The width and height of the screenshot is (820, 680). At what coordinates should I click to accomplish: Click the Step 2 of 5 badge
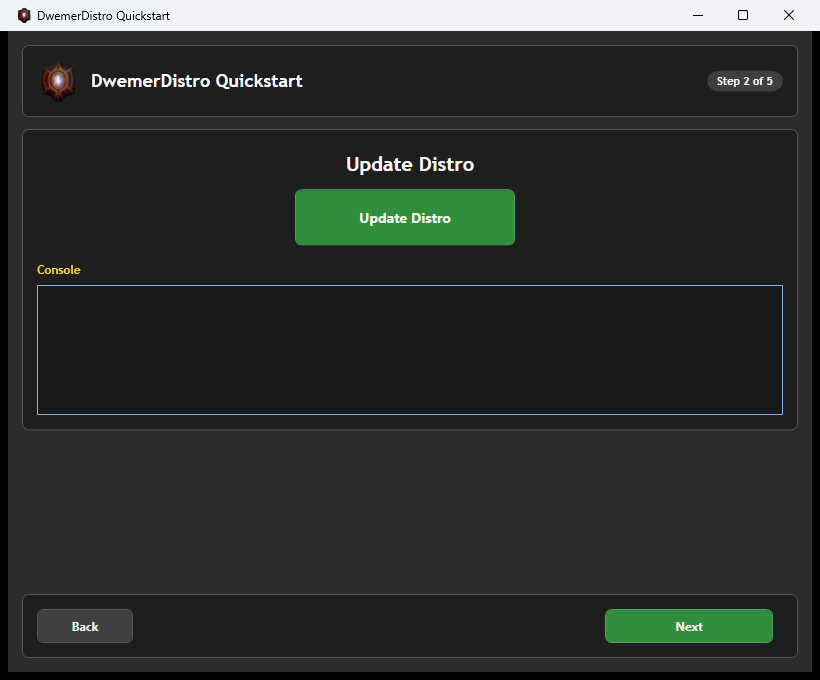pyautogui.click(x=745, y=81)
